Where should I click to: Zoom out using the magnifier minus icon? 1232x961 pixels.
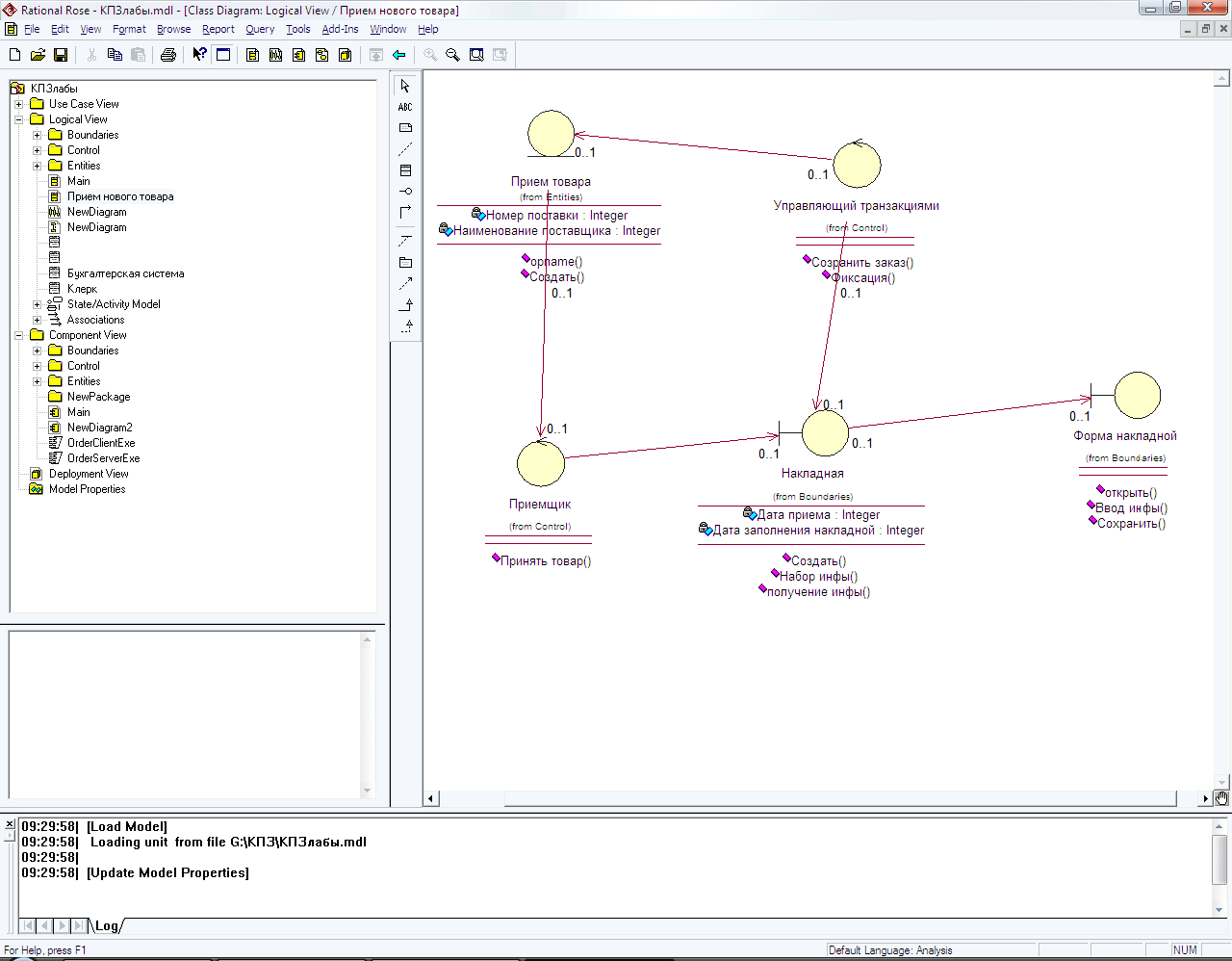[x=452, y=55]
